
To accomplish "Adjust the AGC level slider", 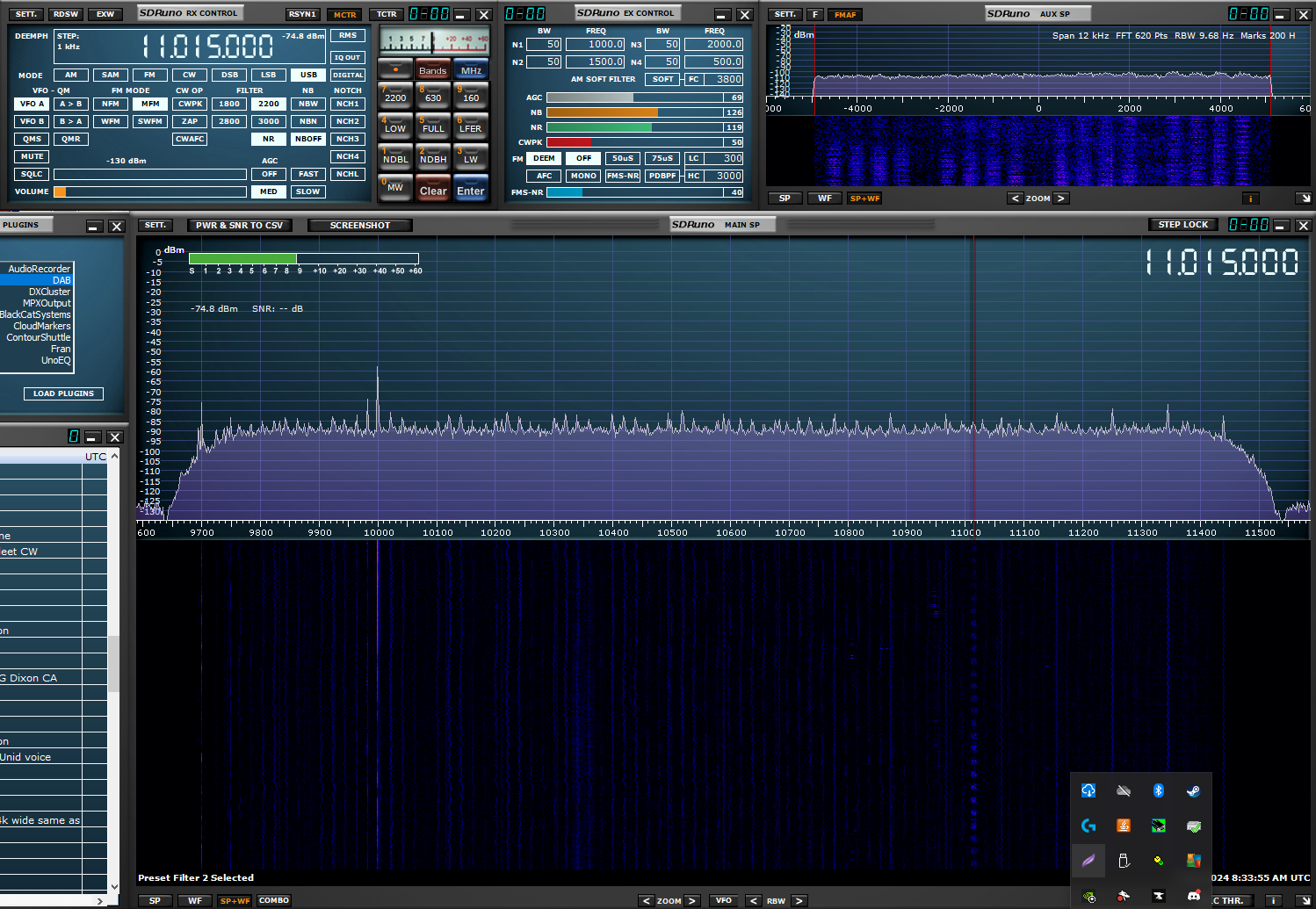I will (x=637, y=97).
